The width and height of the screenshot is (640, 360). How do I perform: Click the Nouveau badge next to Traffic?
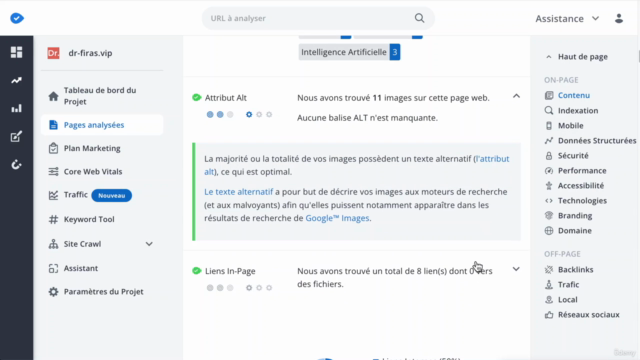pos(111,196)
